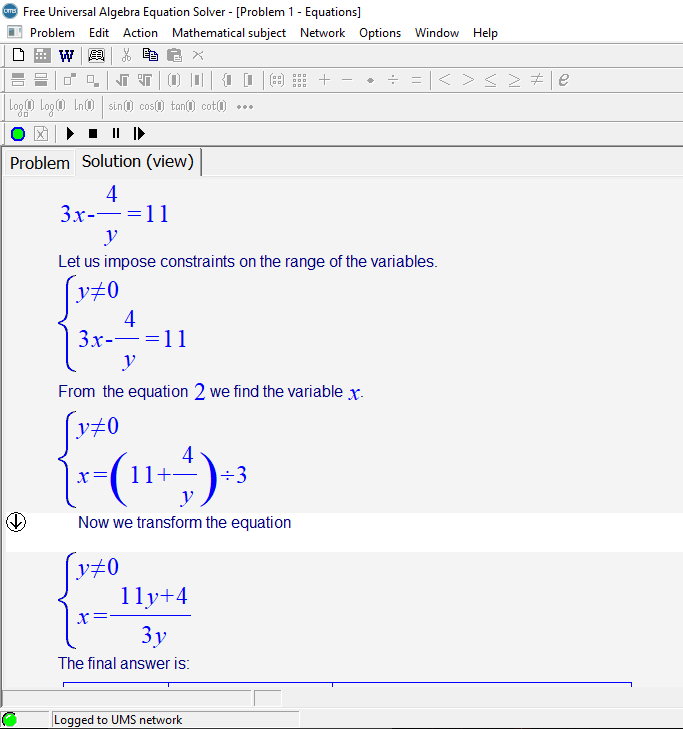Open the Problem menu
Image resolution: width=683 pixels, height=729 pixels.
(52, 33)
